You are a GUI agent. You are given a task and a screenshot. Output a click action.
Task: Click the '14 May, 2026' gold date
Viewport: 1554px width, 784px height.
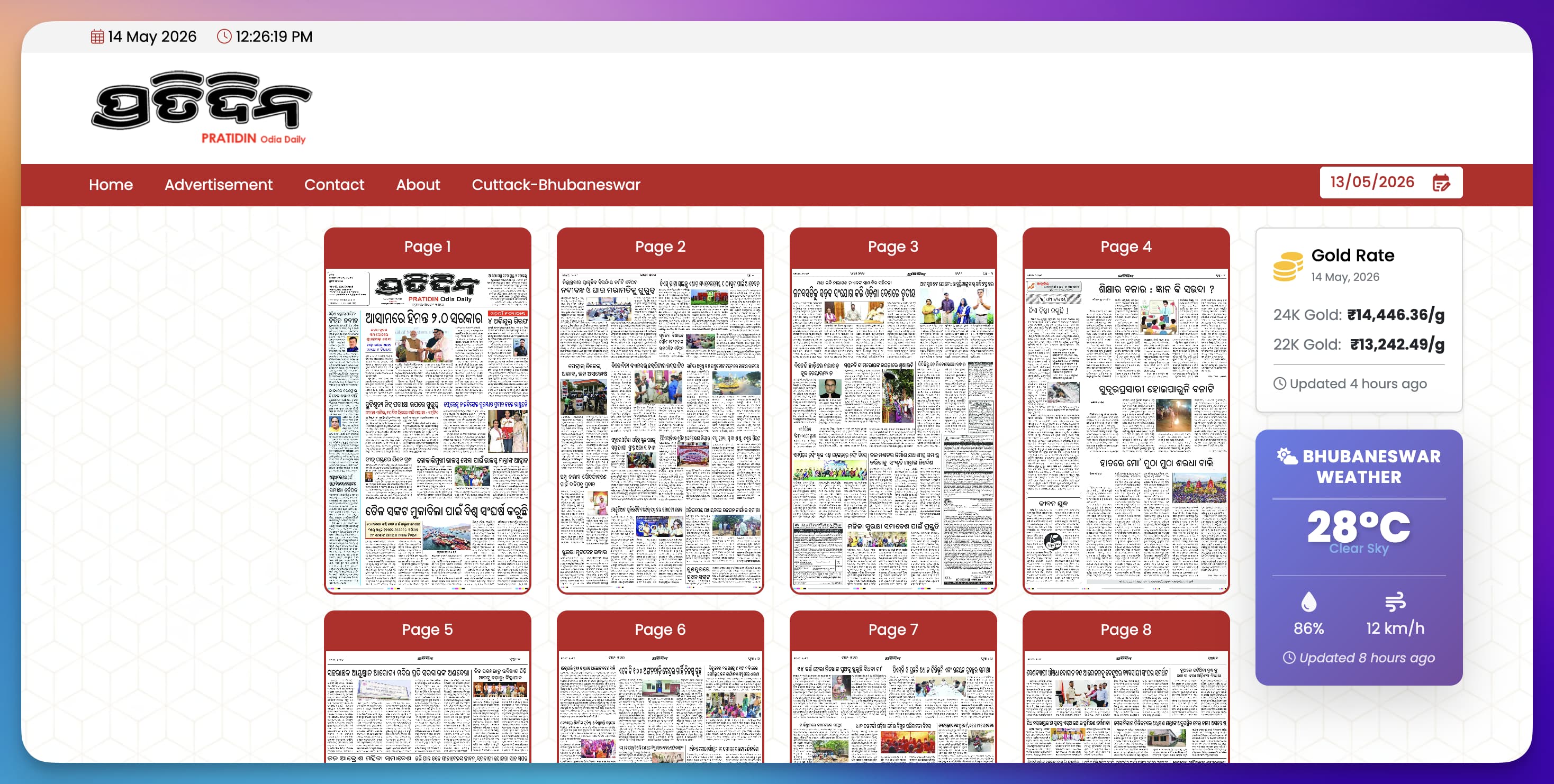coord(1345,277)
